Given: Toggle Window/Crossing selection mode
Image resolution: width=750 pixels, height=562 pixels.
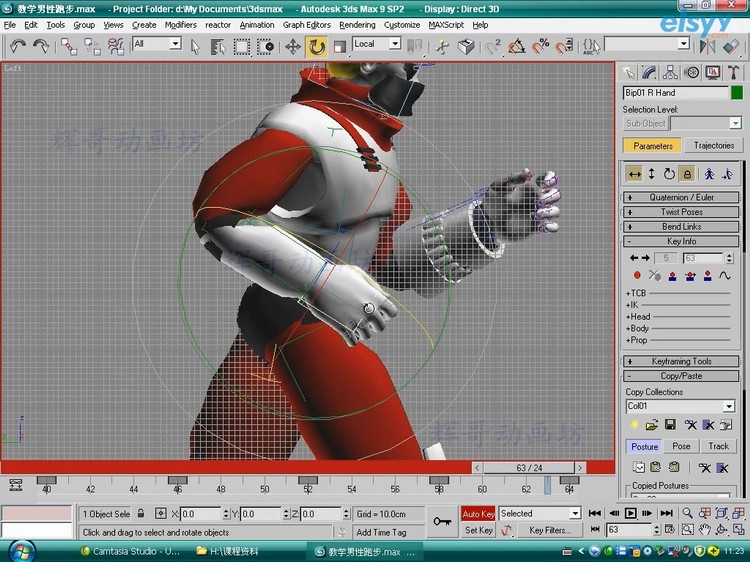Looking at the screenshot, I should [x=265, y=46].
